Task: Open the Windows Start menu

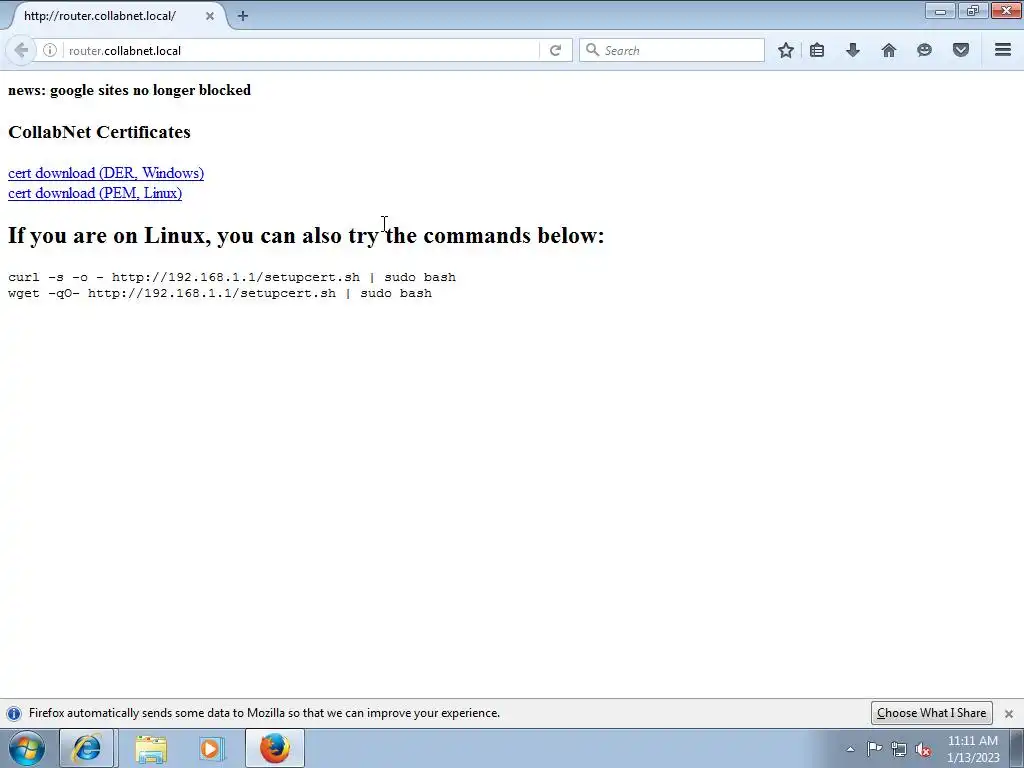Action: click(x=27, y=748)
